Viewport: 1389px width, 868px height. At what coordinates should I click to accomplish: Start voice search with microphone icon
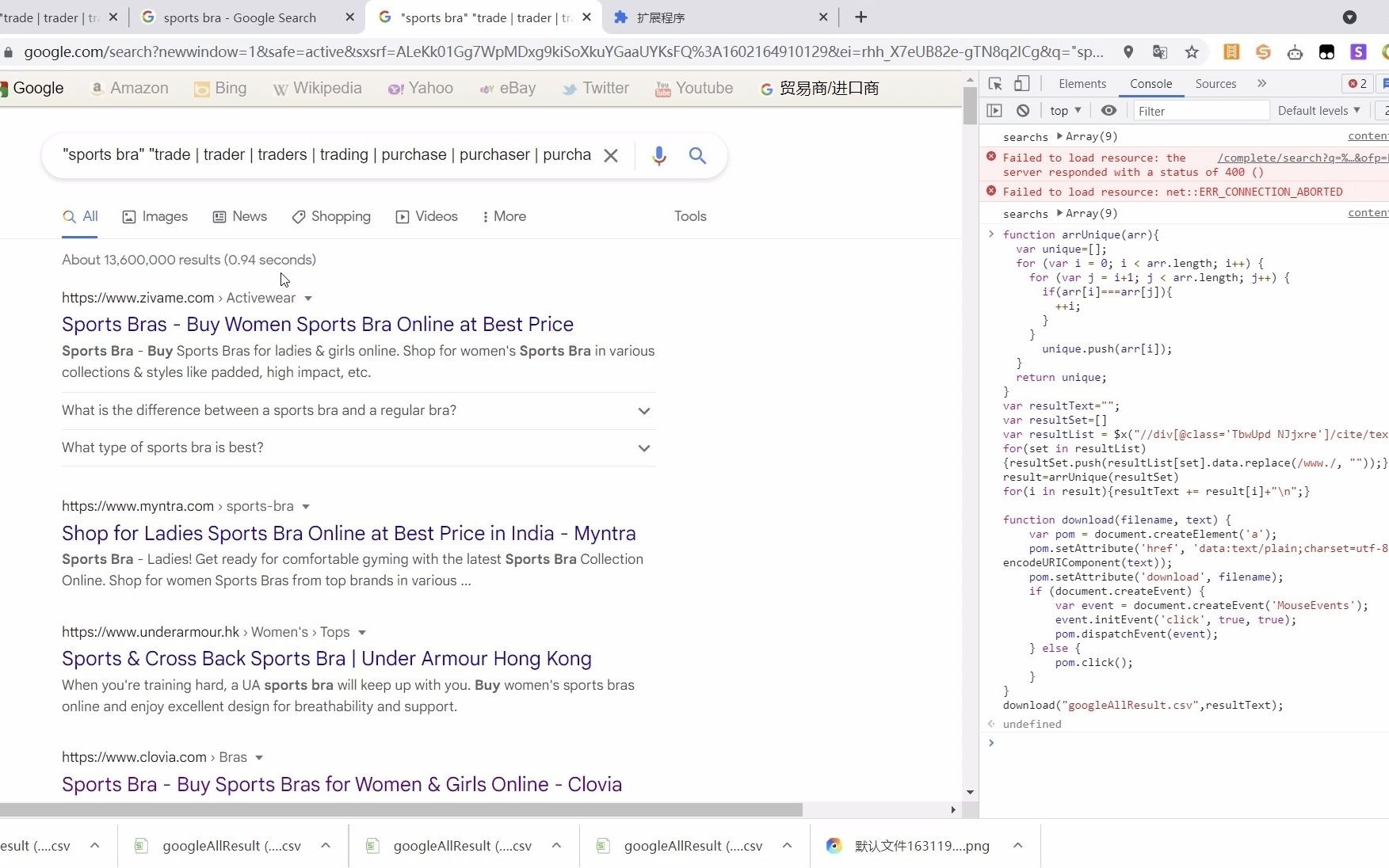pos(658,155)
